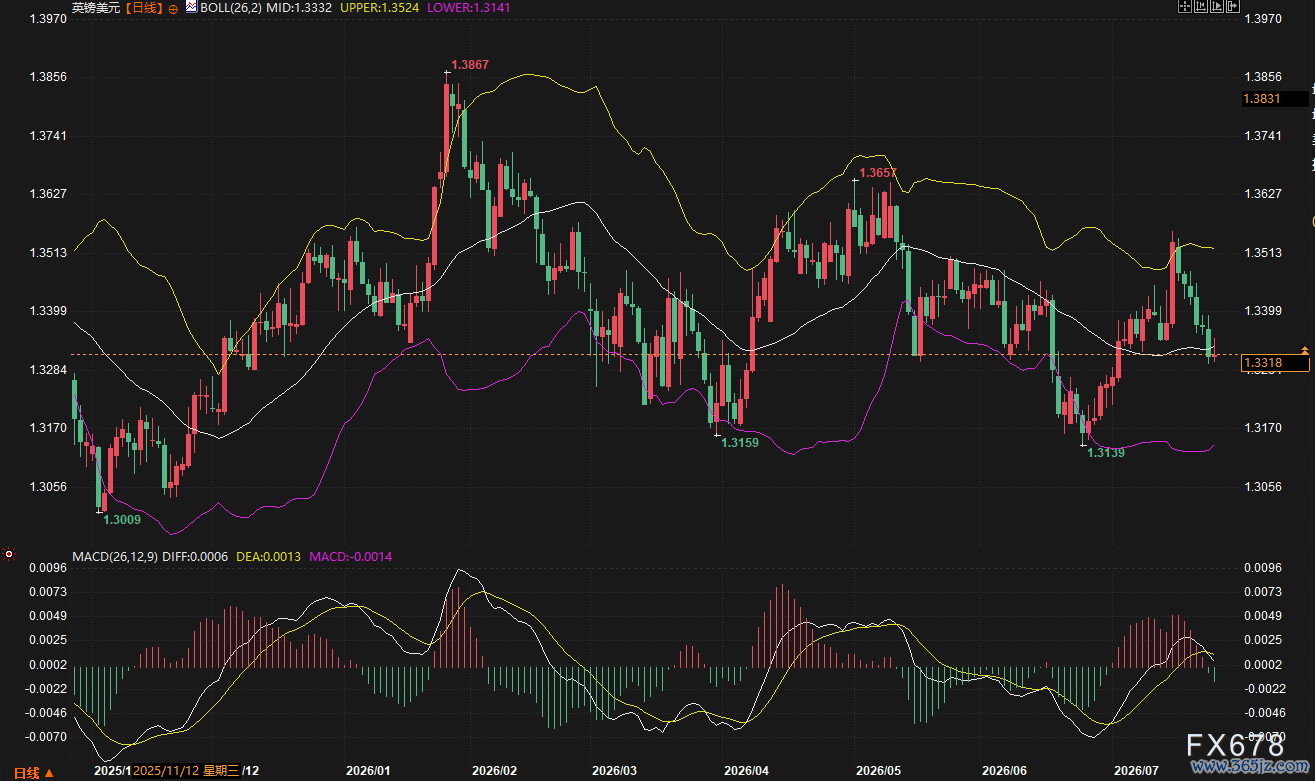The image size is (1315, 781).
Task: Click the 1.3159 low price label
Action: (740, 442)
